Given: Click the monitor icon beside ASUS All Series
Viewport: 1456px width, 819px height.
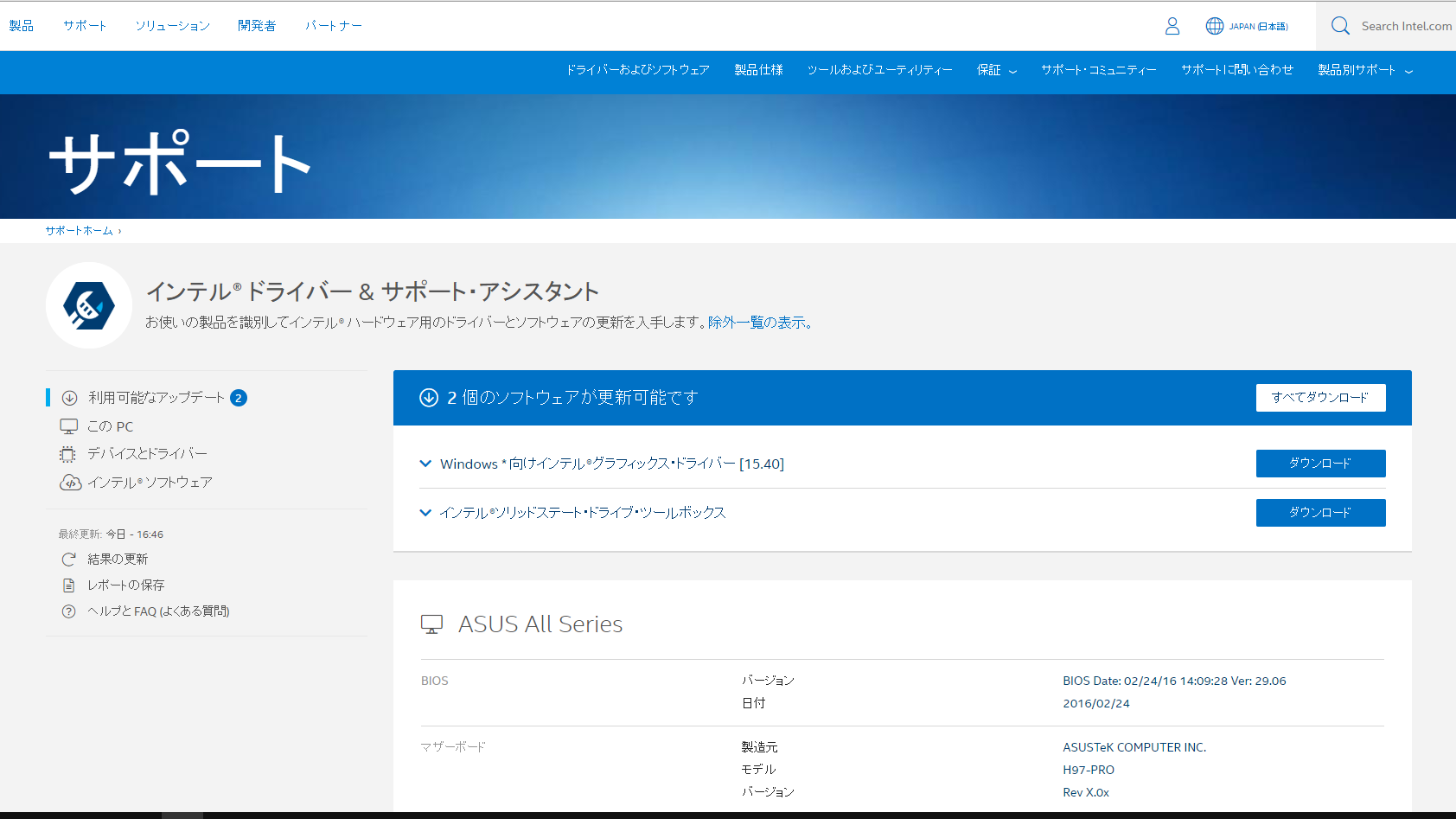Looking at the screenshot, I should tap(431, 624).
